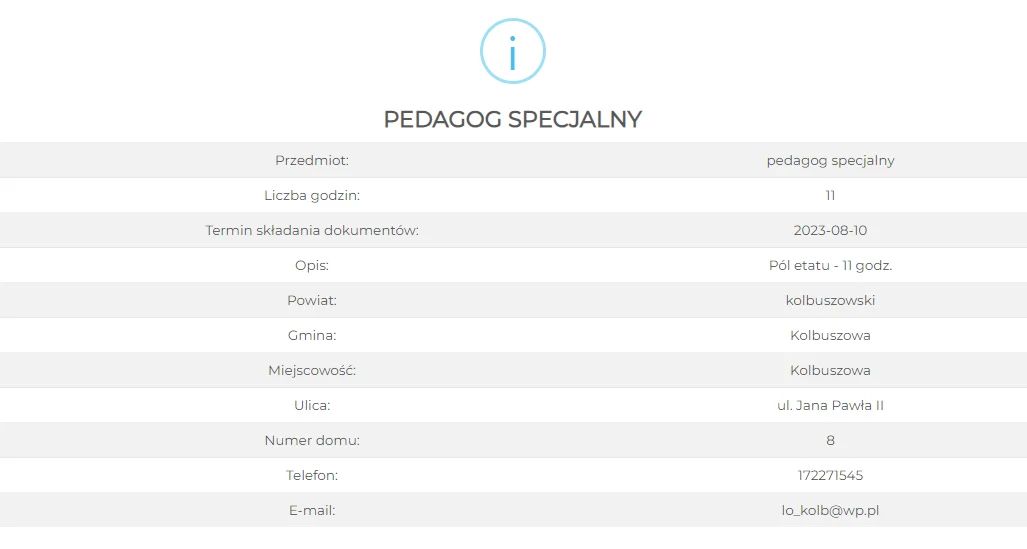
Task: Click Kolbuszowa in the Miejscowość row
Action: tap(830, 370)
